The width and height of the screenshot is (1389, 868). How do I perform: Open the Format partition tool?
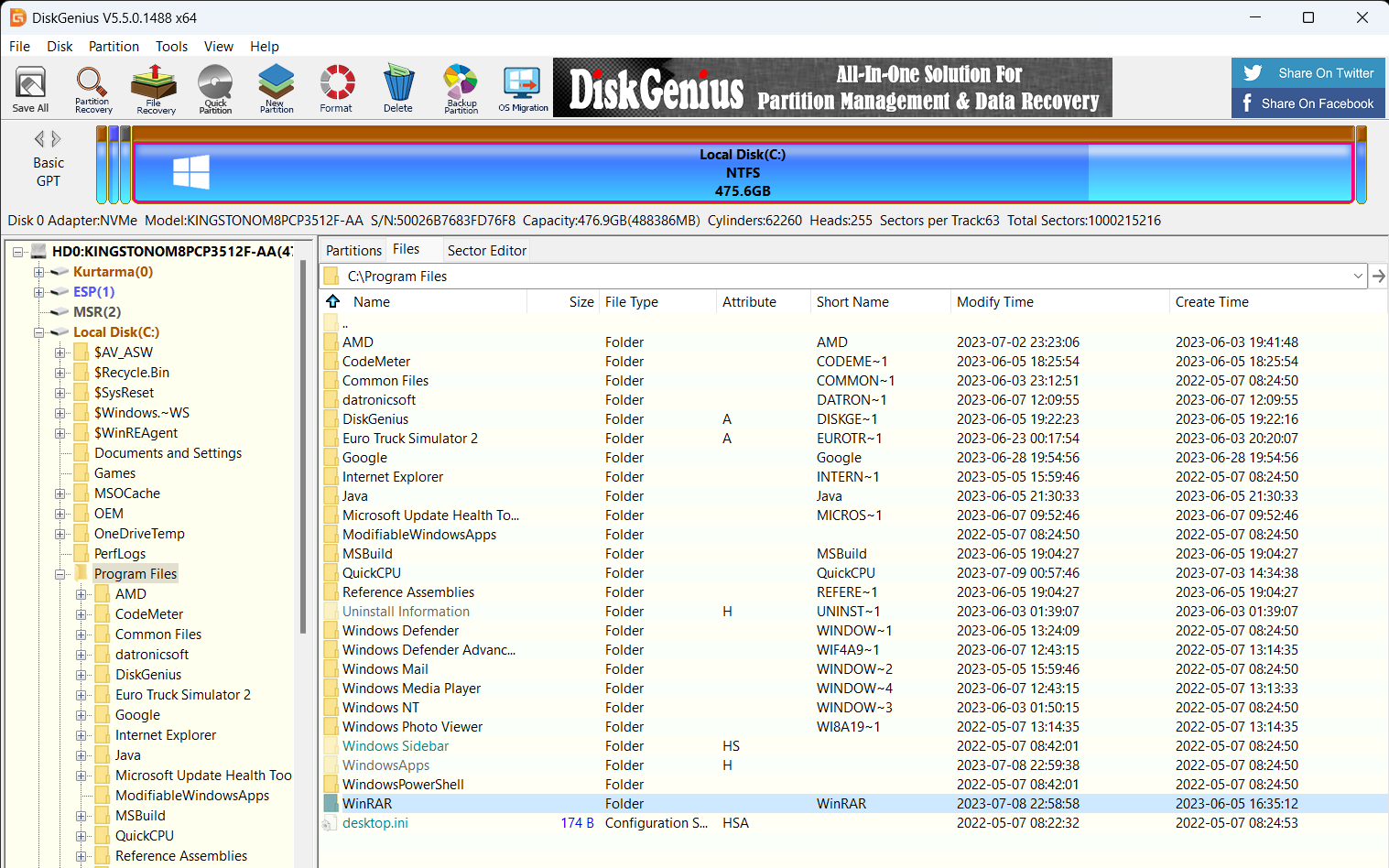tap(337, 88)
